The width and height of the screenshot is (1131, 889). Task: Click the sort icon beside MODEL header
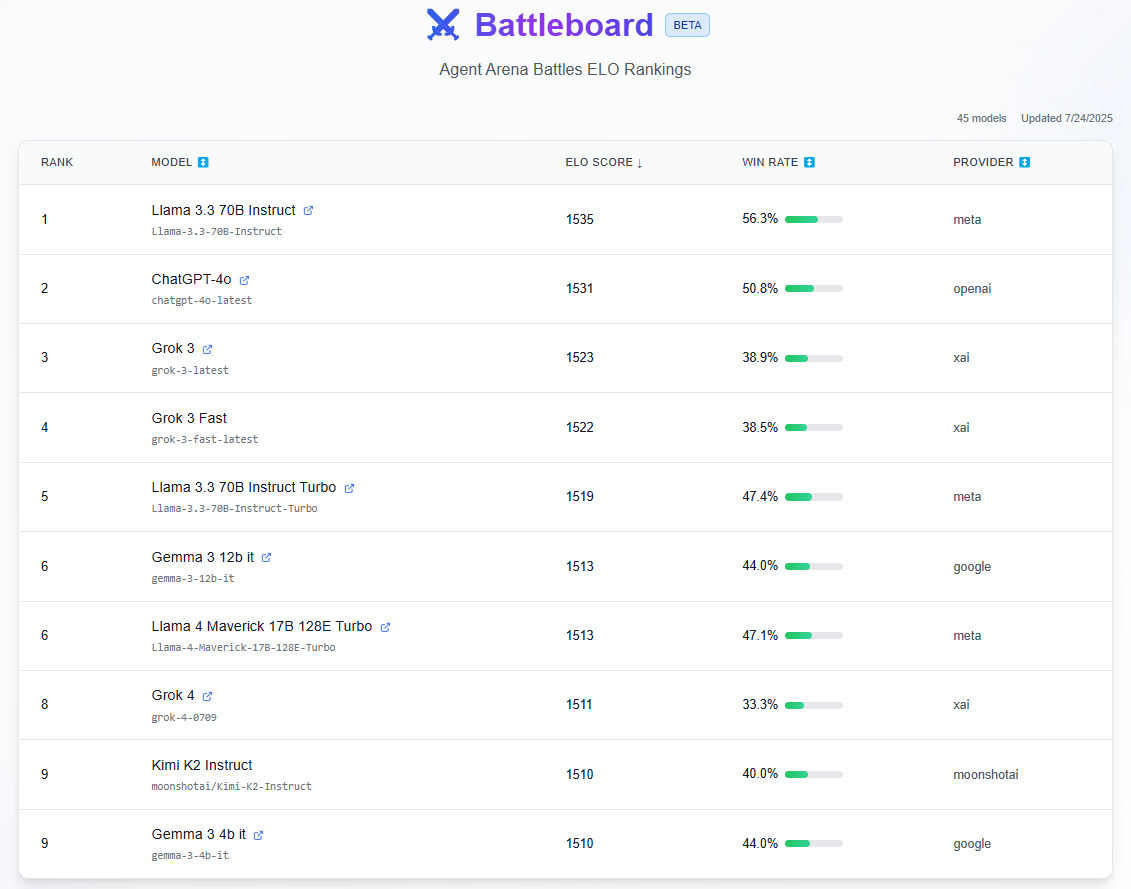coord(203,162)
